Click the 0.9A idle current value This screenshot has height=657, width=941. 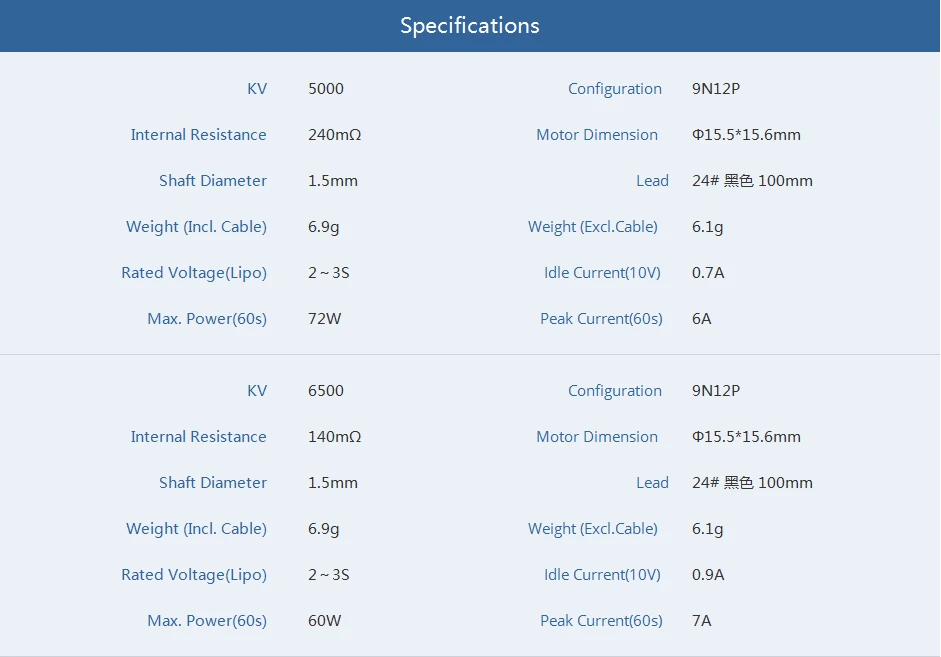point(708,575)
